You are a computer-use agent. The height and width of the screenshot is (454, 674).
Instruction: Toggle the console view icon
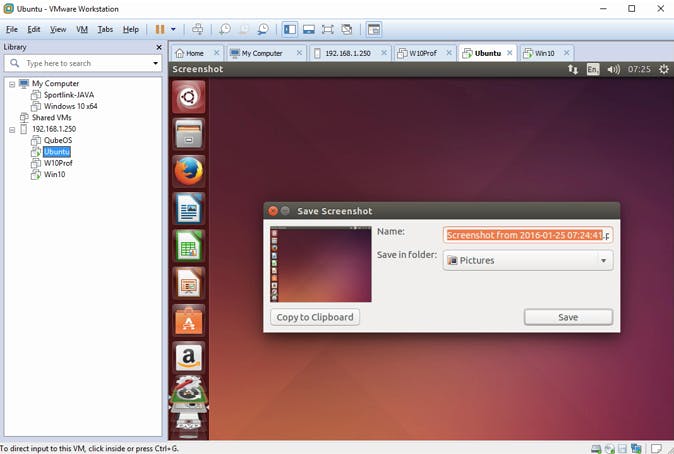point(374,29)
